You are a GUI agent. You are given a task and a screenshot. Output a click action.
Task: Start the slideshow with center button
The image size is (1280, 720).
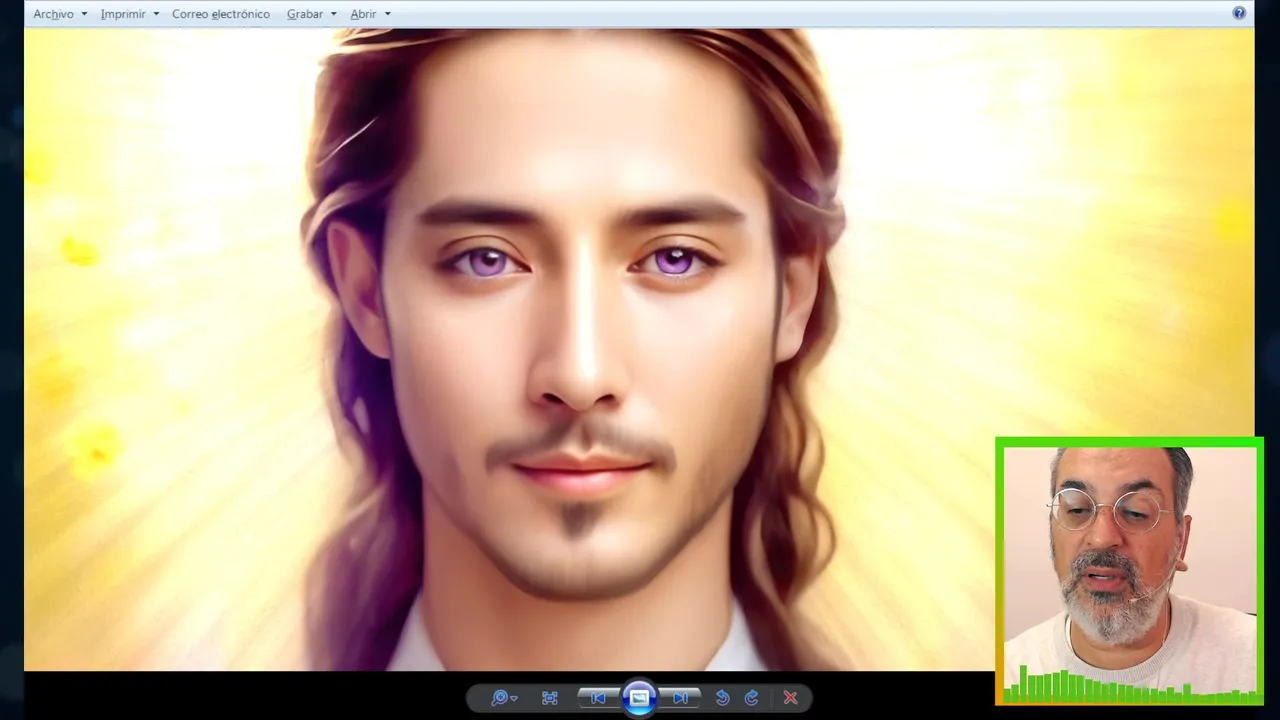tap(639, 697)
